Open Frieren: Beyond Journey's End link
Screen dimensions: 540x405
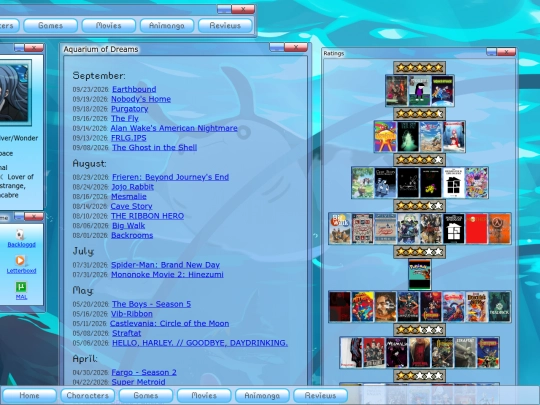click(170, 177)
